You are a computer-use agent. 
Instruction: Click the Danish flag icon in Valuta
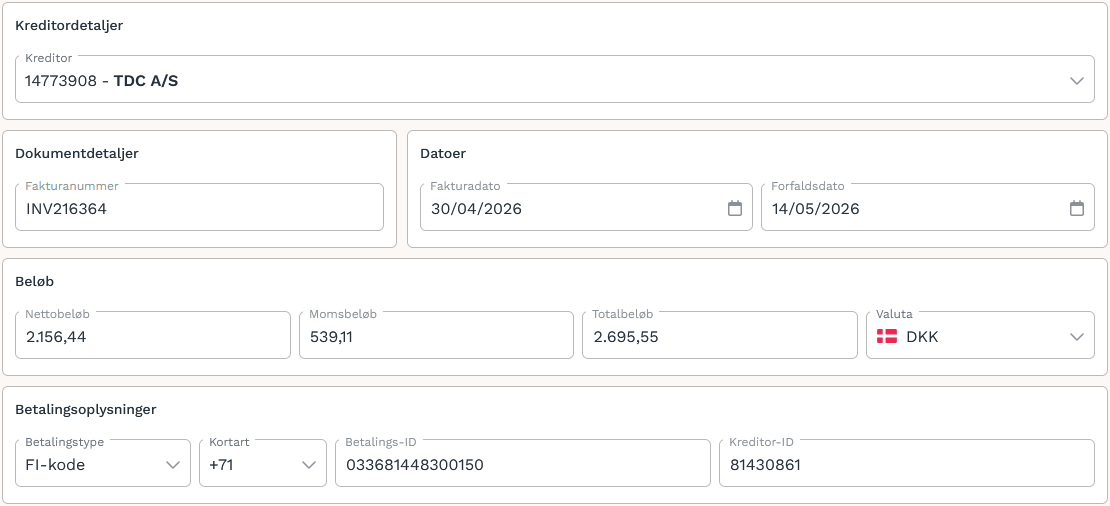[887, 336]
